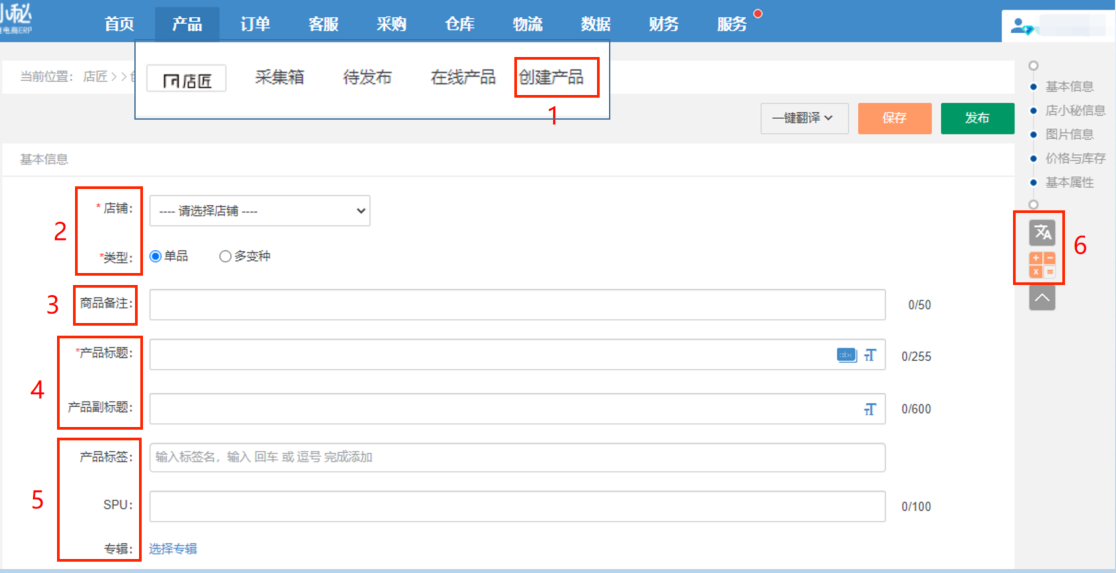
Task: Select 创建产品 in the submenu
Action: pos(552,78)
